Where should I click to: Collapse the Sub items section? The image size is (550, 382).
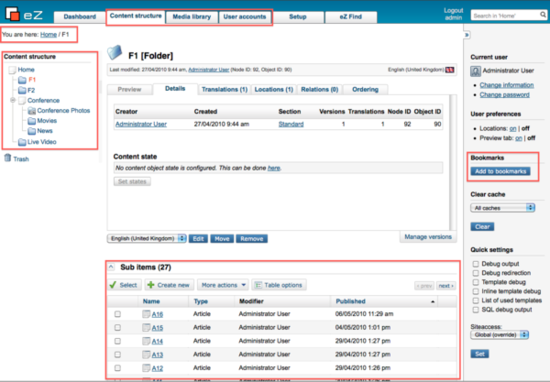[111, 267]
